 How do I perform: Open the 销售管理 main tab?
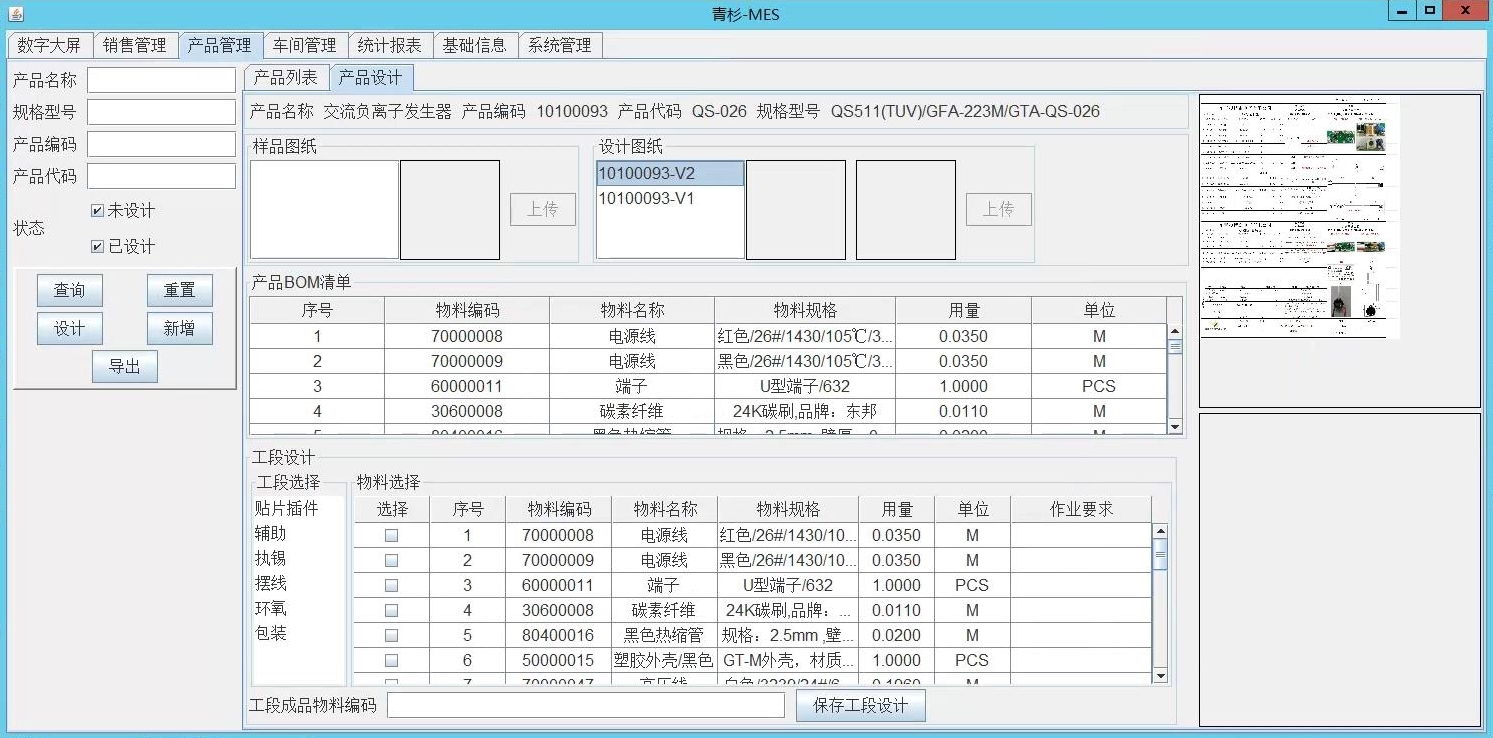pos(135,45)
